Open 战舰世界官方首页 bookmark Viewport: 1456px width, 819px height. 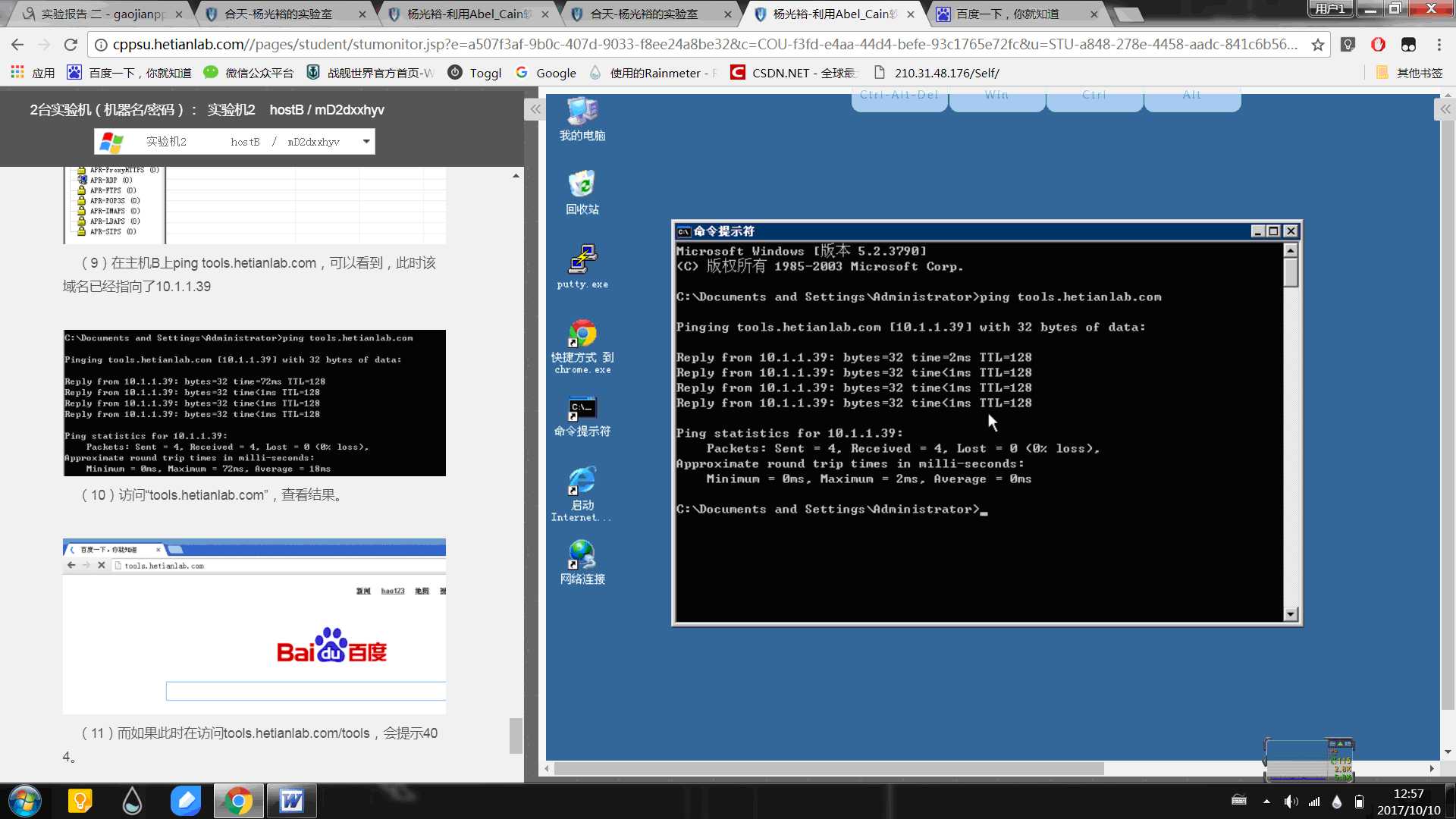(370, 73)
